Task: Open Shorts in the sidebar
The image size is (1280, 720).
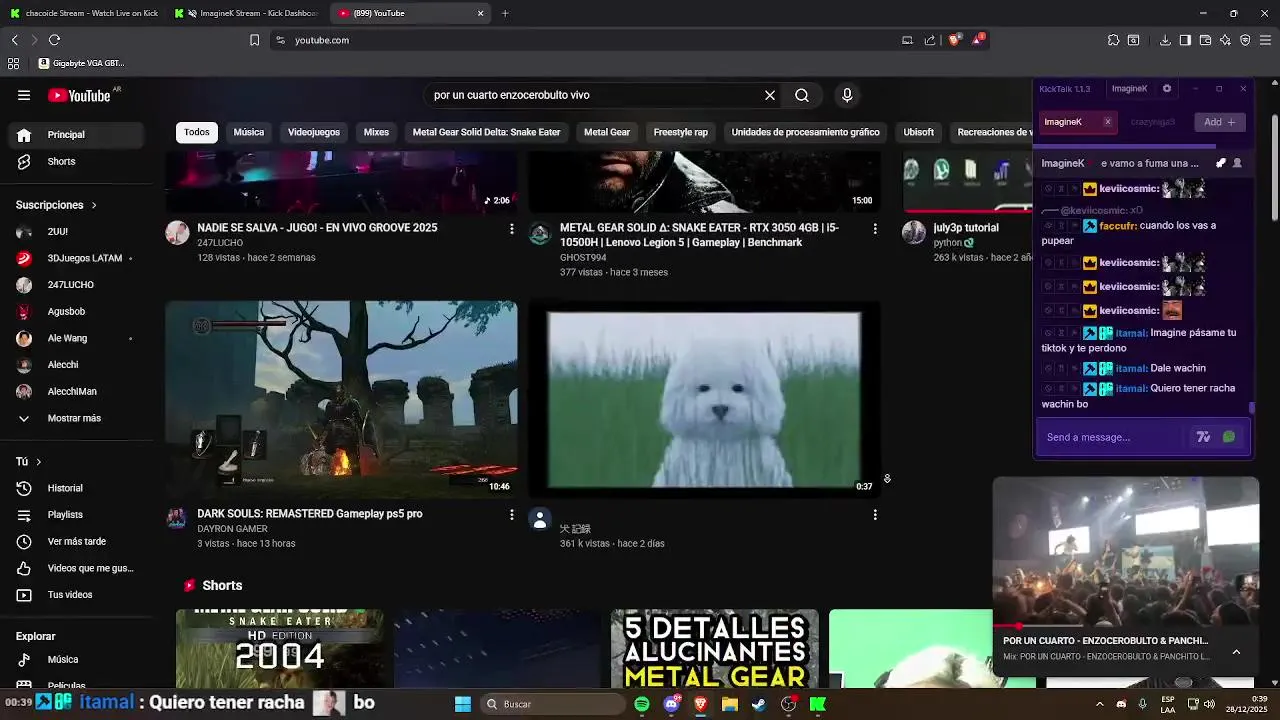Action: (76, 161)
